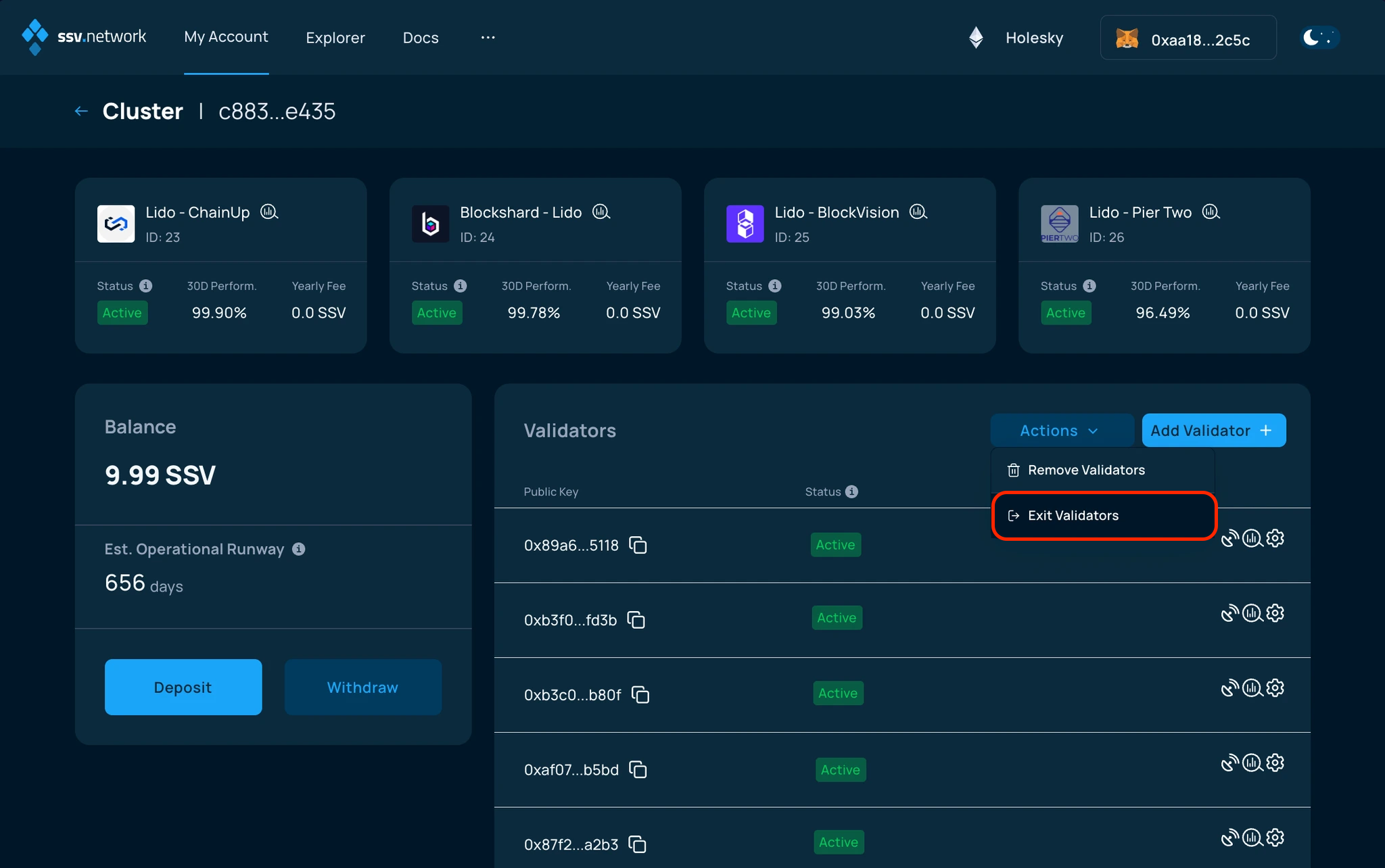Copy public key 0x89a6...5118
This screenshot has width=1385, height=868.
point(638,545)
